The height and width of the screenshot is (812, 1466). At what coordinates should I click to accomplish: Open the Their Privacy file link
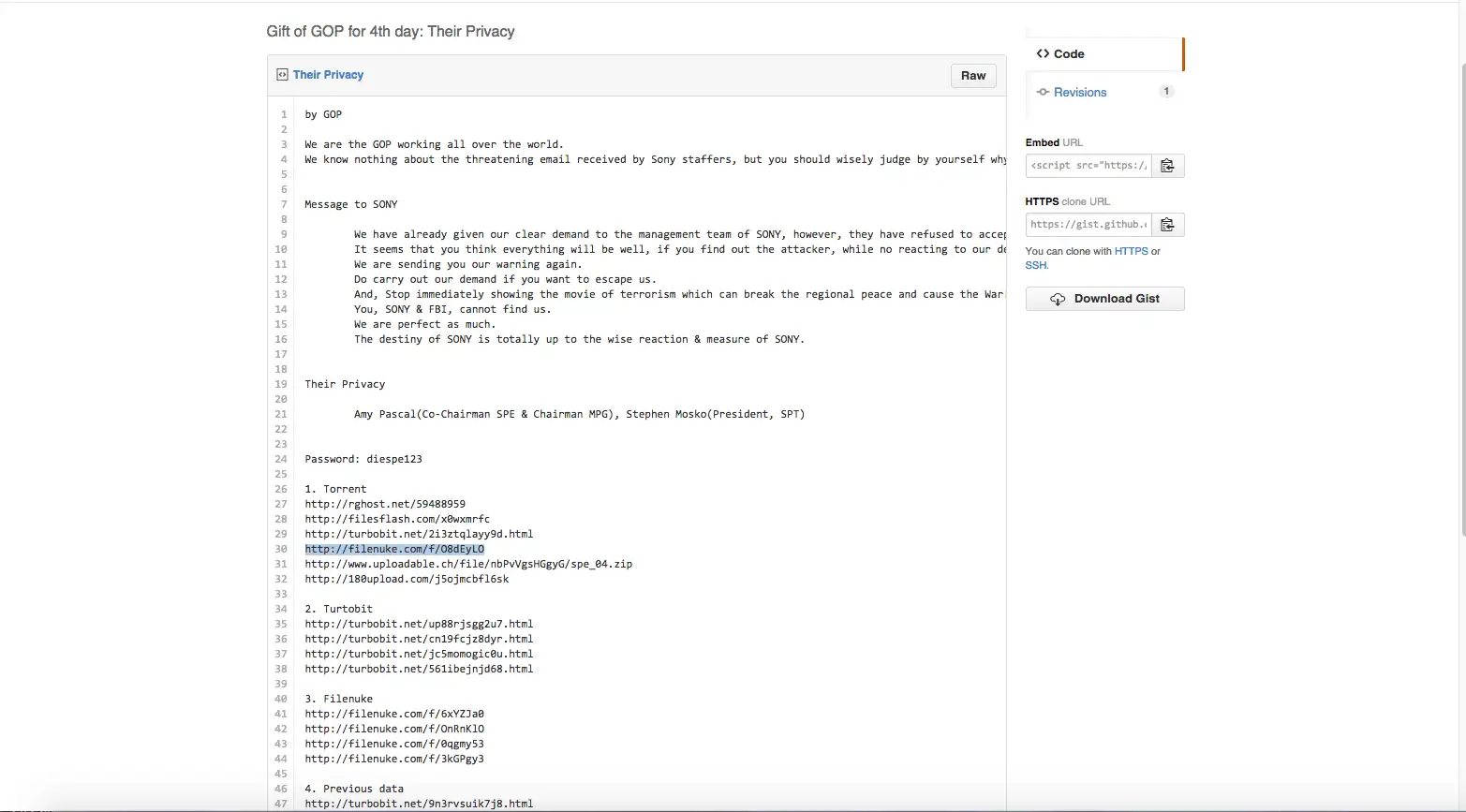[328, 75]
